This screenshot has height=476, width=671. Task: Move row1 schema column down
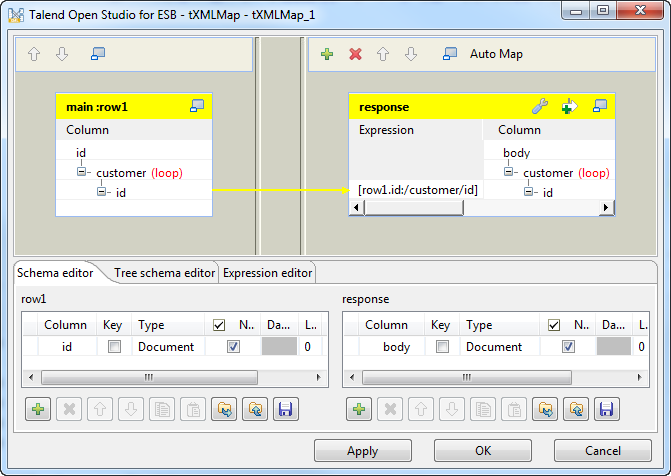point(131,409)
